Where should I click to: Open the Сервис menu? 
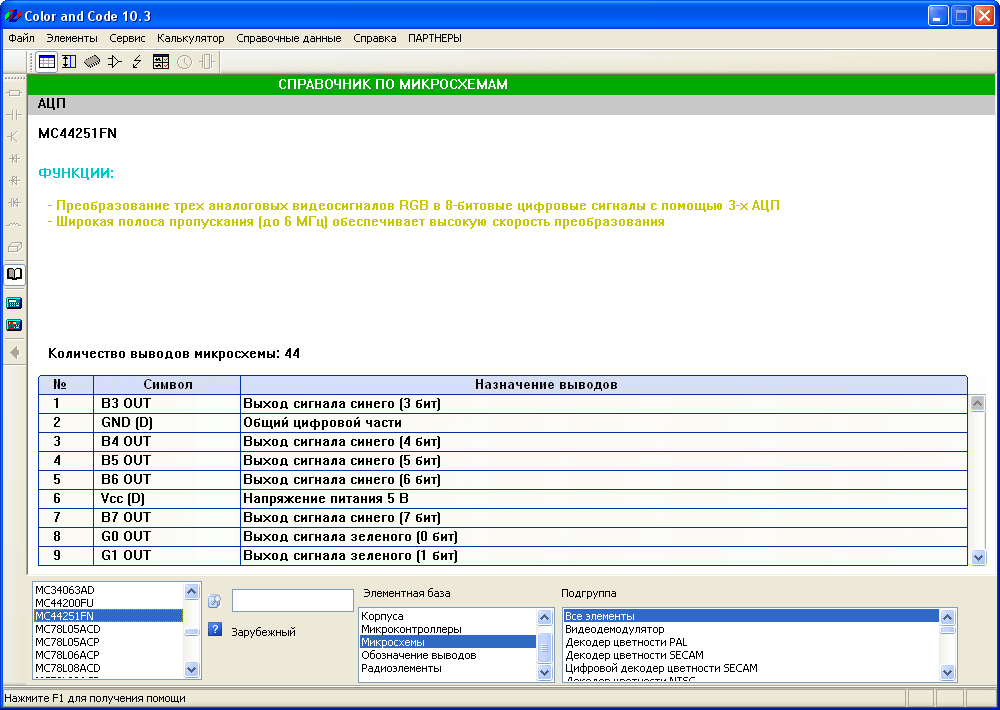click(128, 38)
